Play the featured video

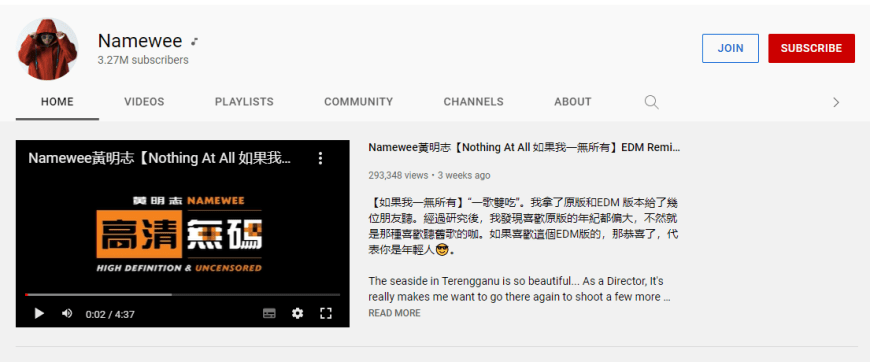(x=39, y=314)
